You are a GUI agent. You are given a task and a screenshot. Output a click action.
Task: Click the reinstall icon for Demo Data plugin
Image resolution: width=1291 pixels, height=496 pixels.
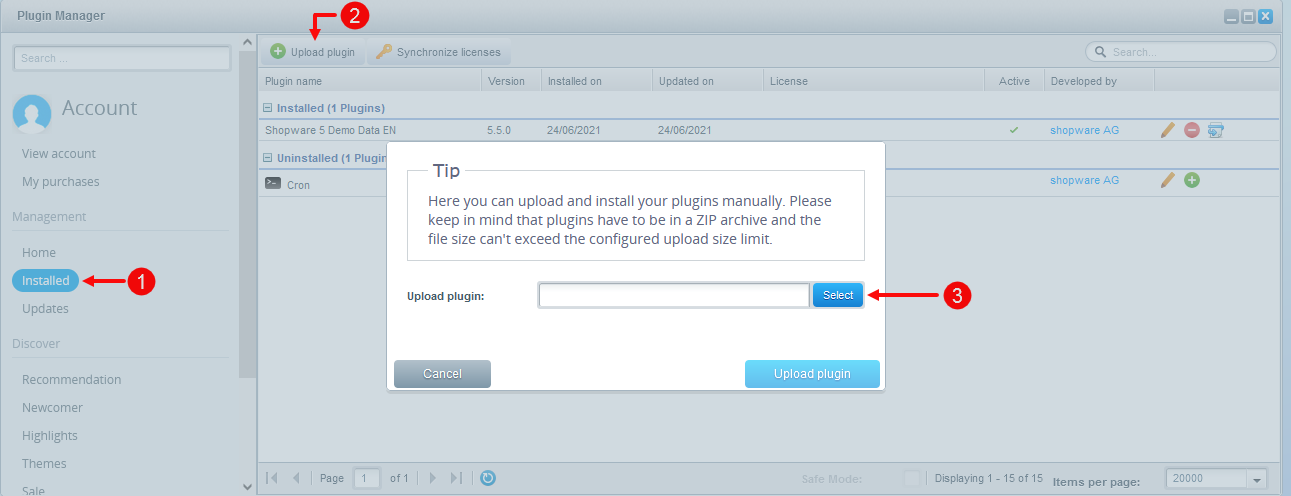click(1216, 130)
